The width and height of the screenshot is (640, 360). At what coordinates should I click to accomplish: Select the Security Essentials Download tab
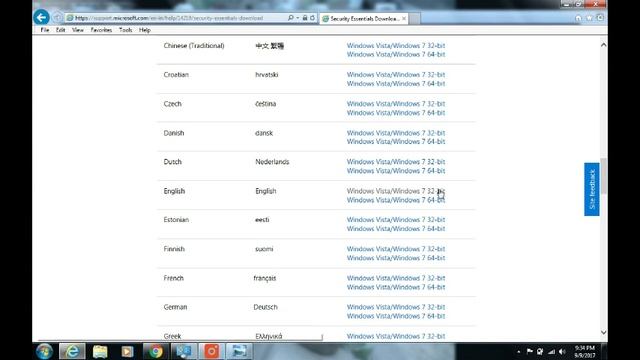(363, 18)
